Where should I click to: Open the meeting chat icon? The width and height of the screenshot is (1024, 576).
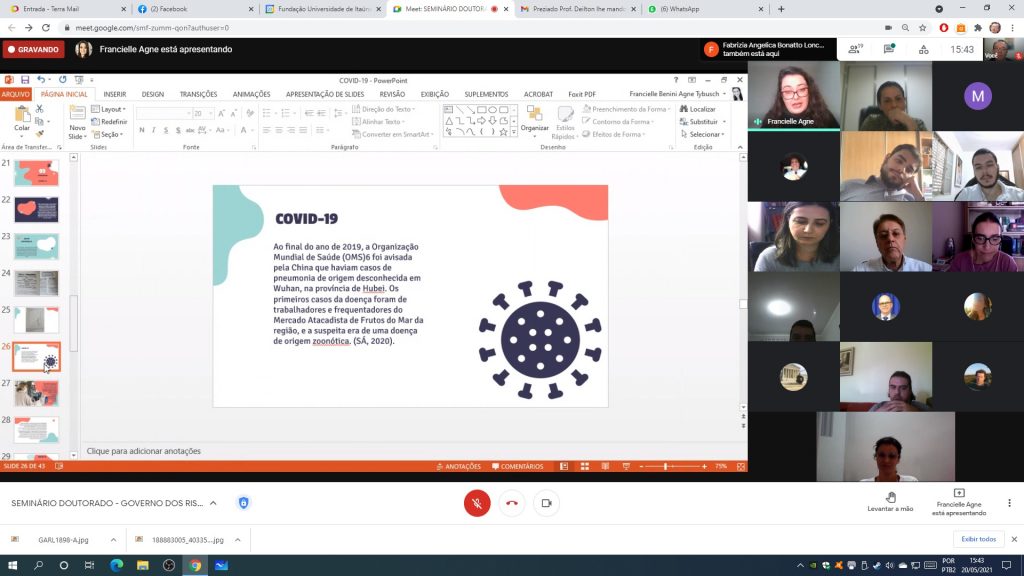pos(888,49)
